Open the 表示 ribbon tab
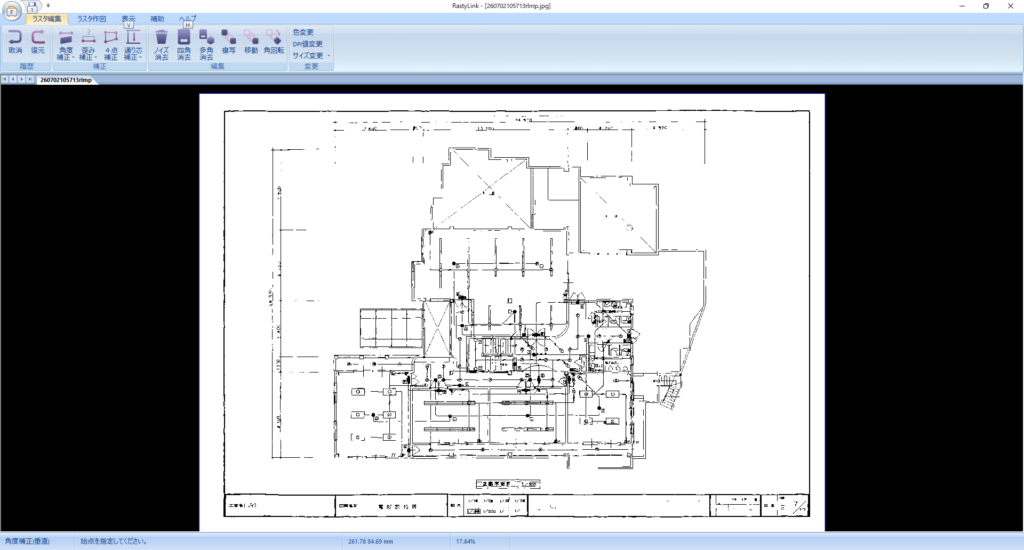 129,19
